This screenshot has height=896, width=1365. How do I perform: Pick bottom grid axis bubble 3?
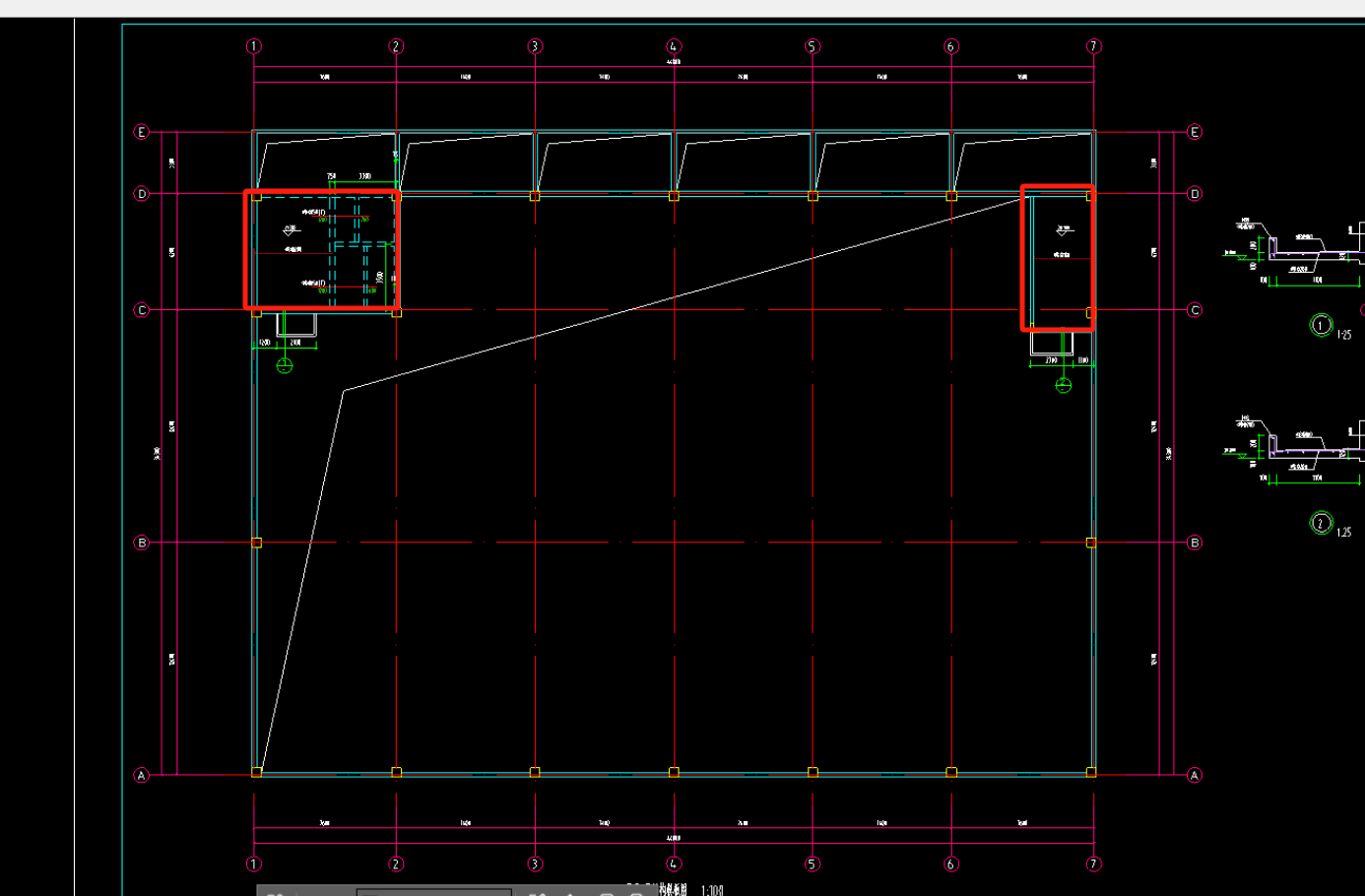[535, 864]
